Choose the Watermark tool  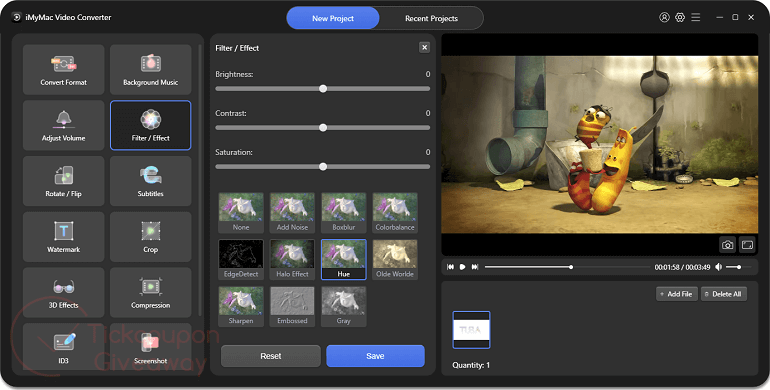coord(63,237)
